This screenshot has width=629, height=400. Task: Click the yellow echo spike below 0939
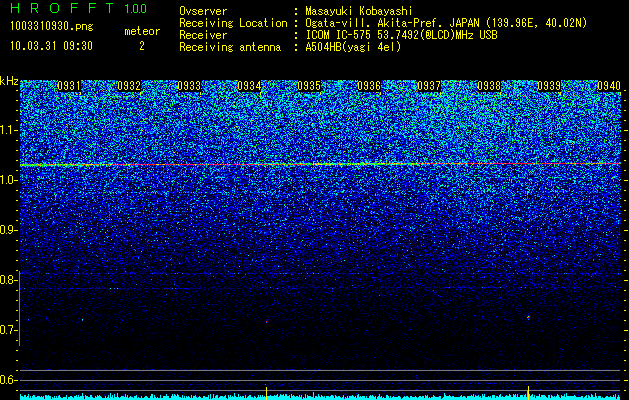point(528,392)
